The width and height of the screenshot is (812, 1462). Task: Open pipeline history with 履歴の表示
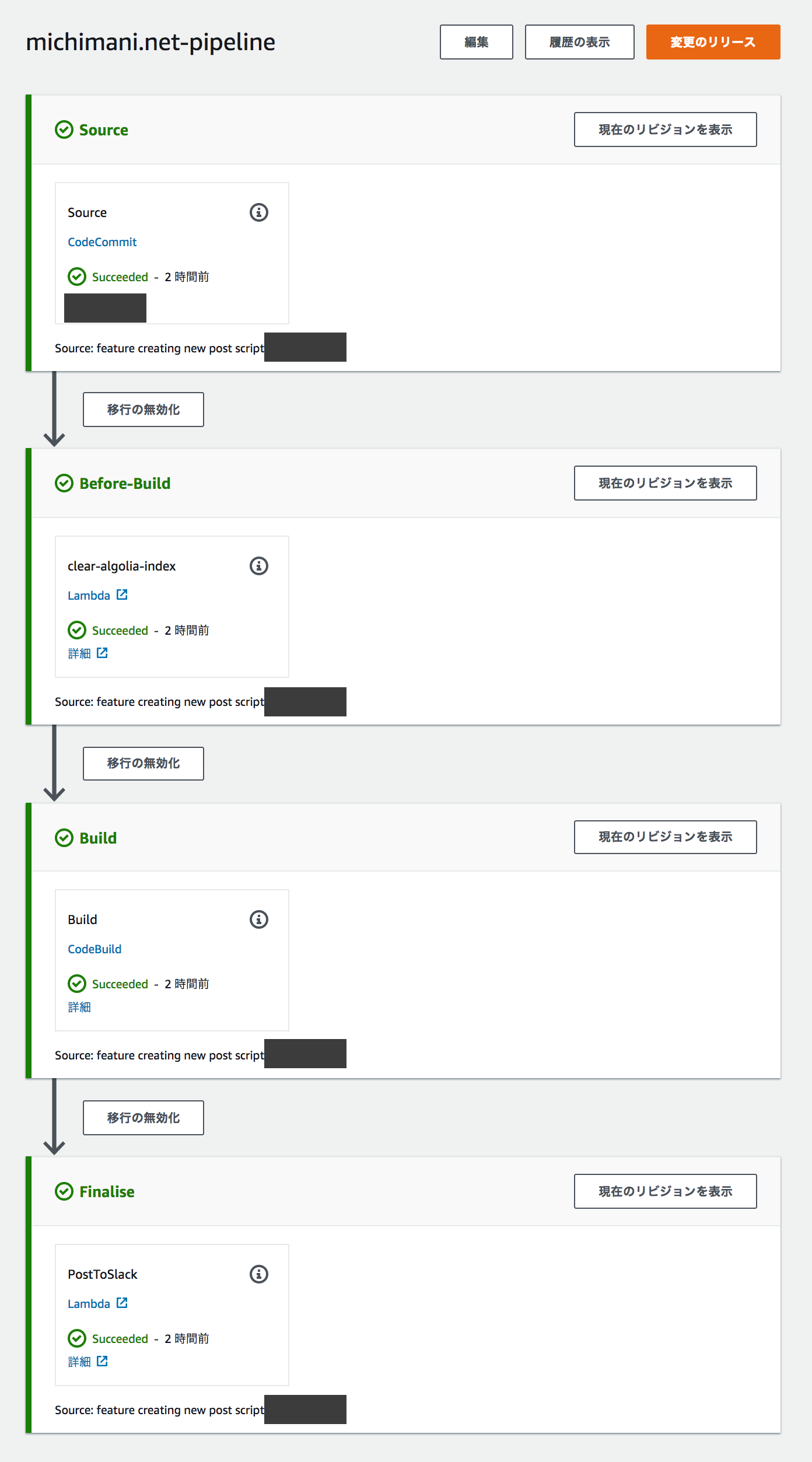[579, 42]
